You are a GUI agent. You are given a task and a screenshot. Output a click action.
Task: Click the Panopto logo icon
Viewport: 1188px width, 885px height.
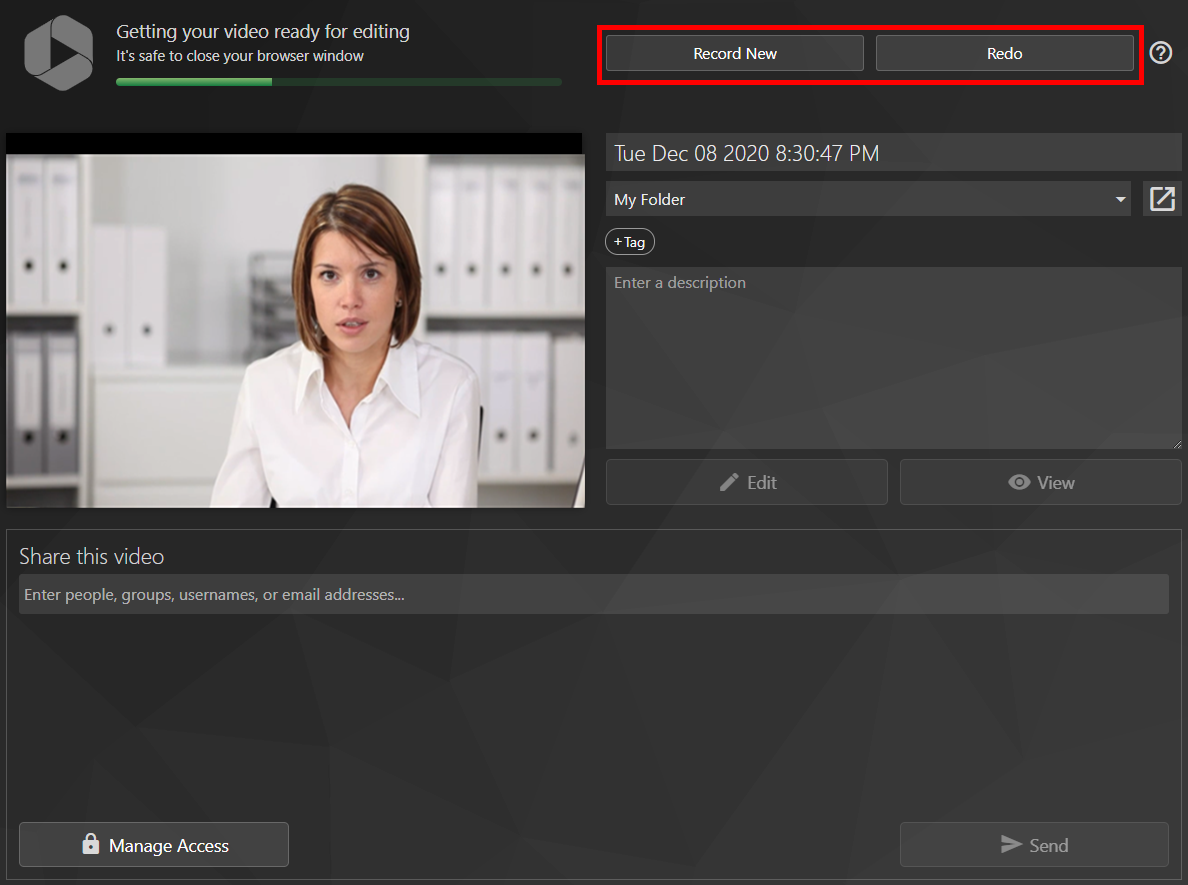click(58, 53)
